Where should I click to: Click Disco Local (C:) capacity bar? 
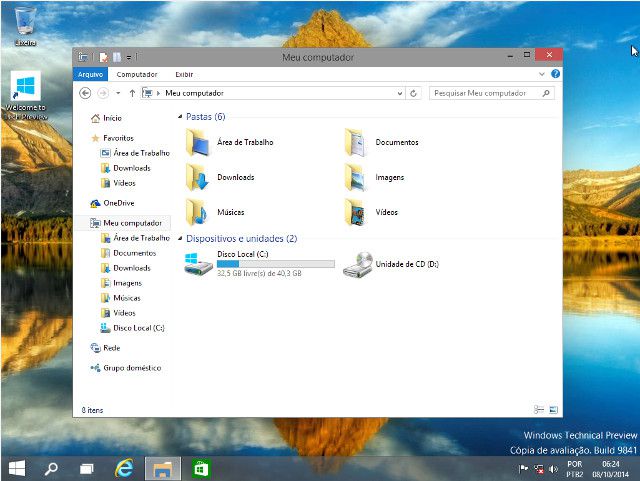pos(276,264)
